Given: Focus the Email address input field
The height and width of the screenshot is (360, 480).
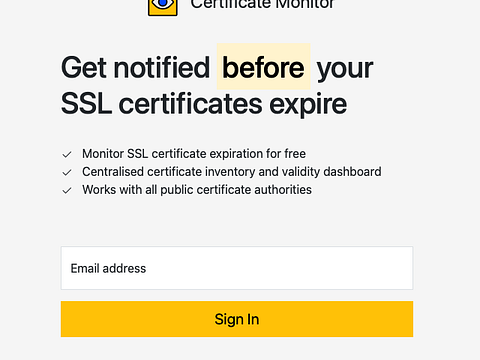Looking at the screenshot, I should [237, 268].
